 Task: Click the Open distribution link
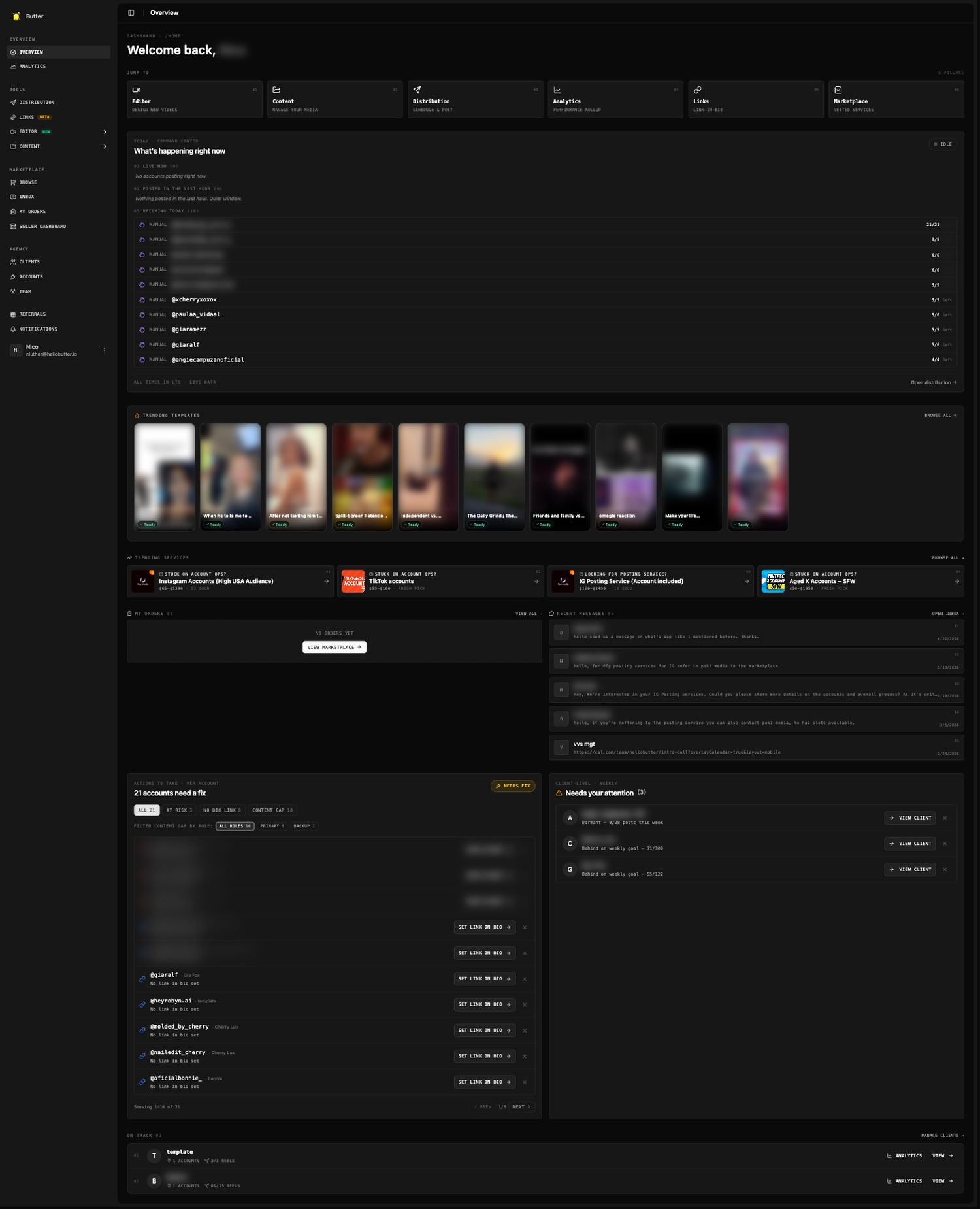pos(934,382)
